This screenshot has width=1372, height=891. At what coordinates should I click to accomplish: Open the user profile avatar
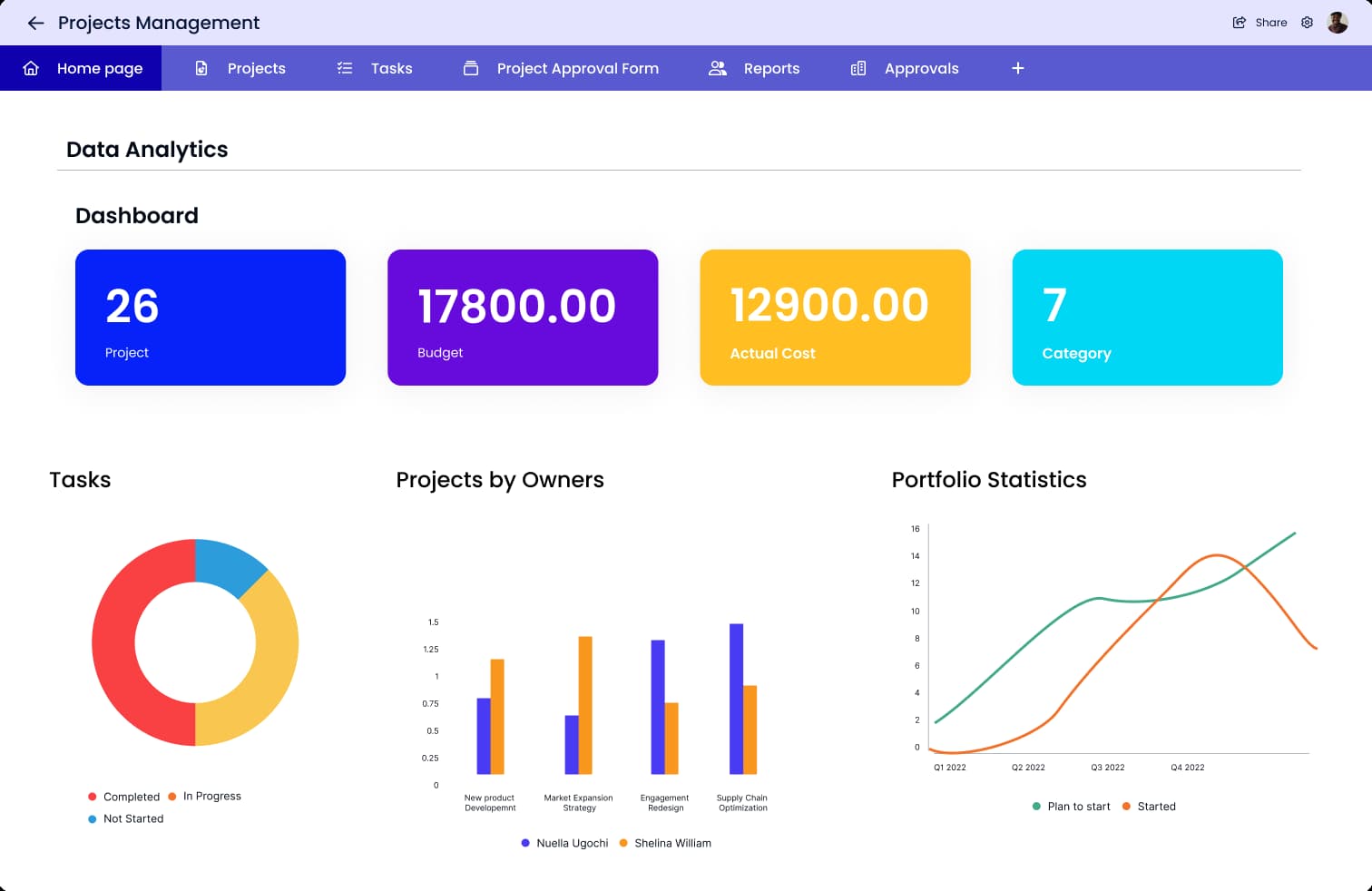[x=1338, y=23]
